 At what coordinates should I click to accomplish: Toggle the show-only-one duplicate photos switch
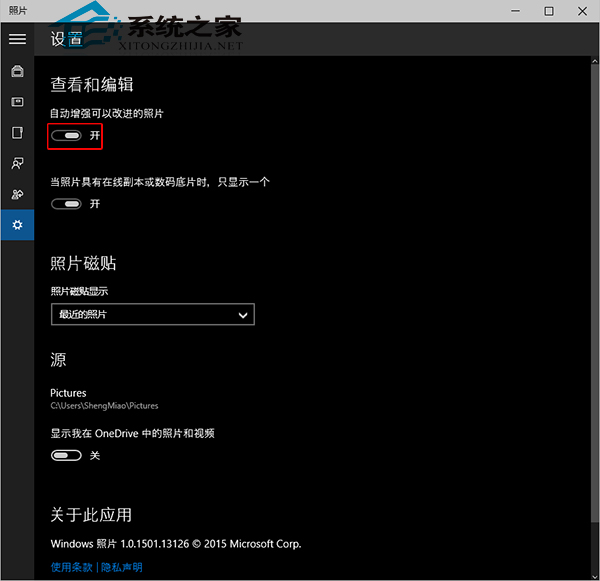66,204
